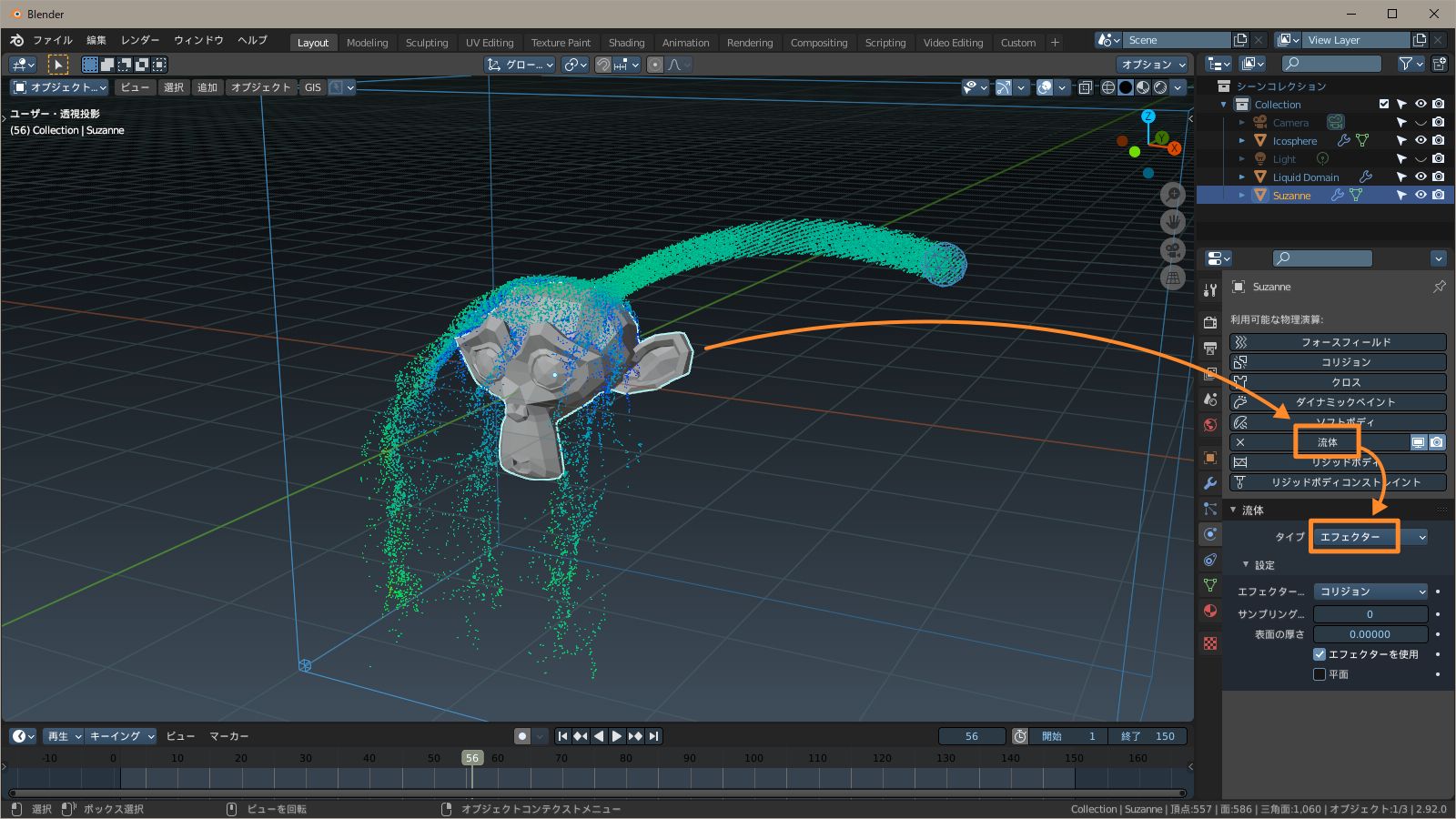Viewport: 1456px width, 819px height.
Task: Expand the Liquid Domain tree item
Action: point(1242,177)
